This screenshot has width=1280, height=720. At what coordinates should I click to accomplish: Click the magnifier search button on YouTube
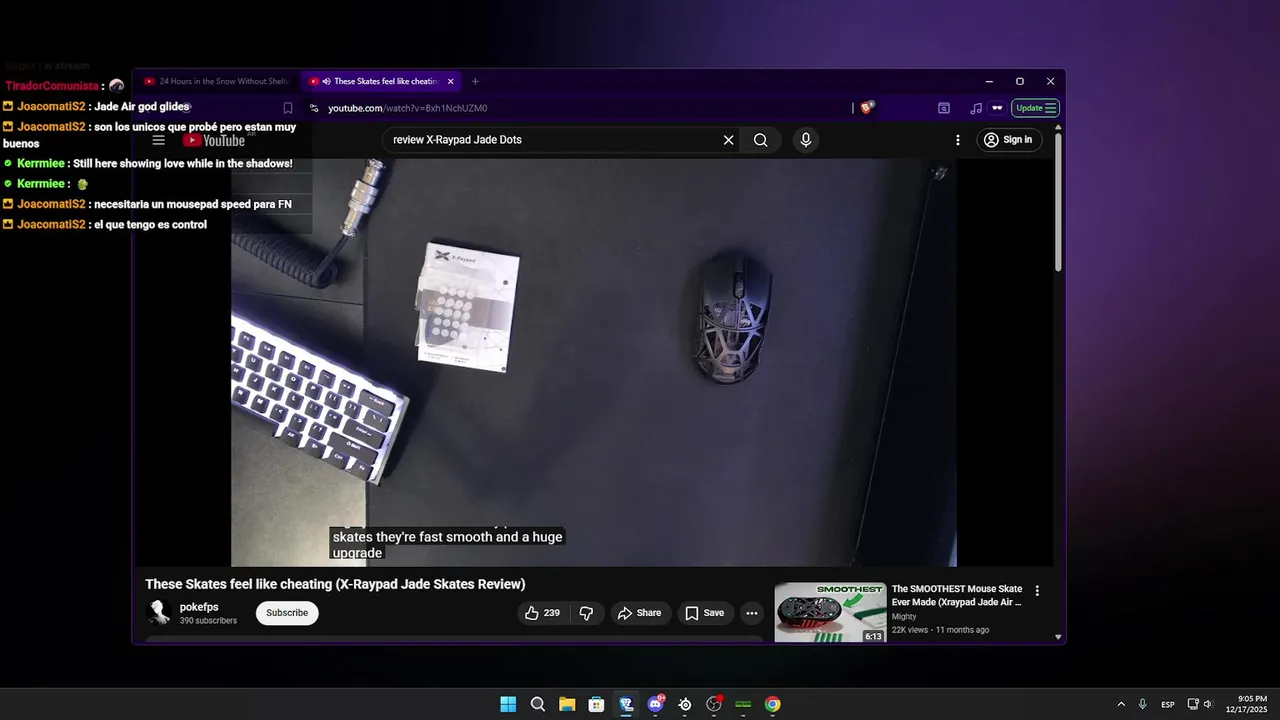point(761,140)
